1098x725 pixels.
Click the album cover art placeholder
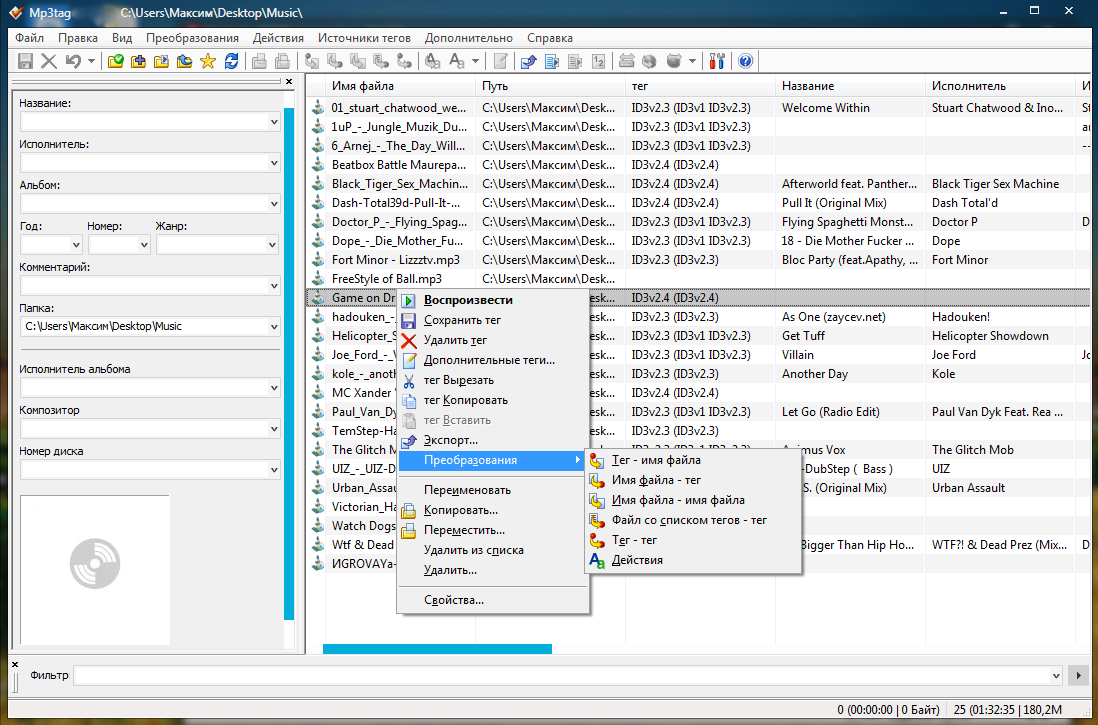(x=95, y=569)
